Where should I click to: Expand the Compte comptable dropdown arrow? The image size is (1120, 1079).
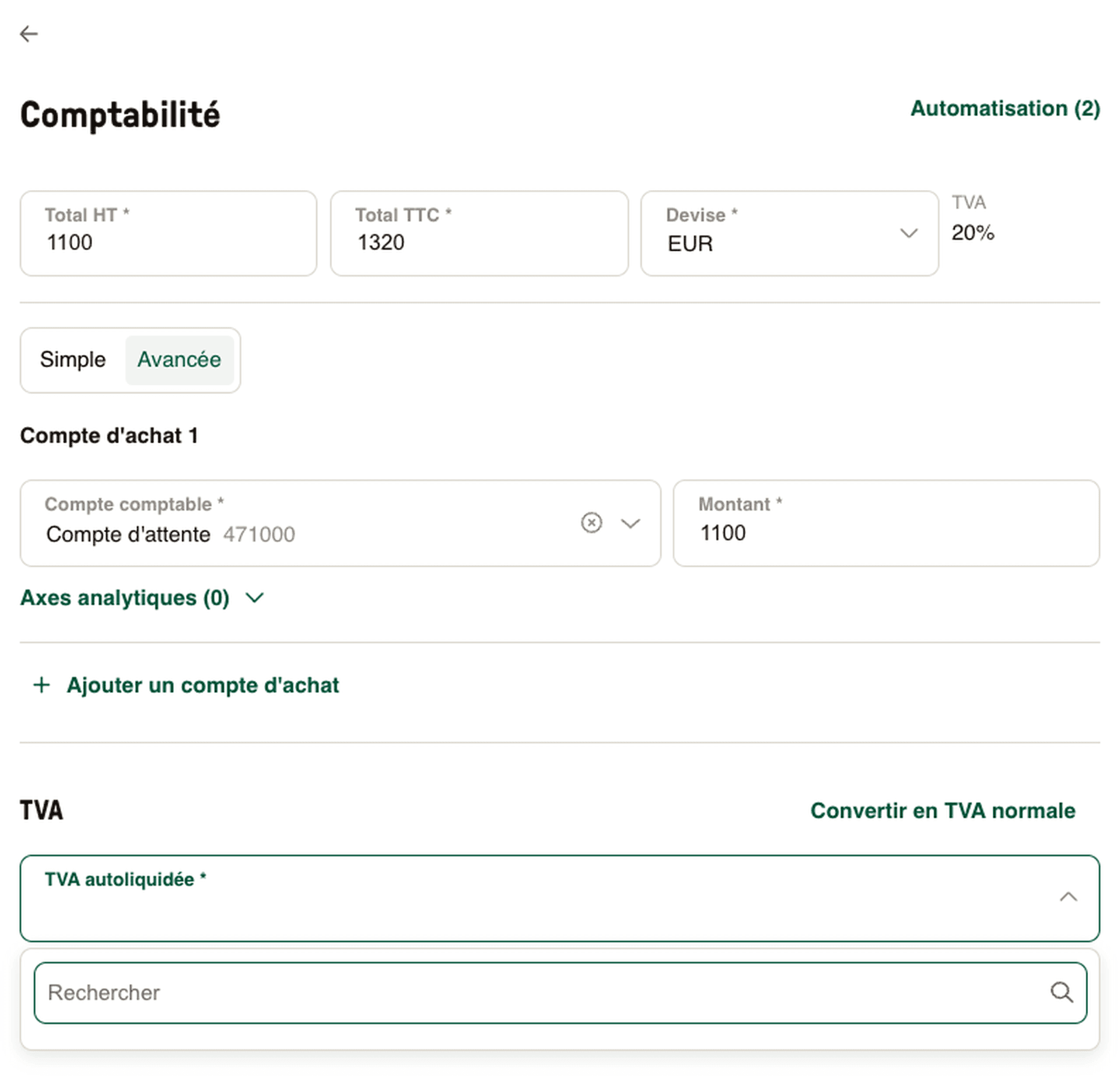630,523
